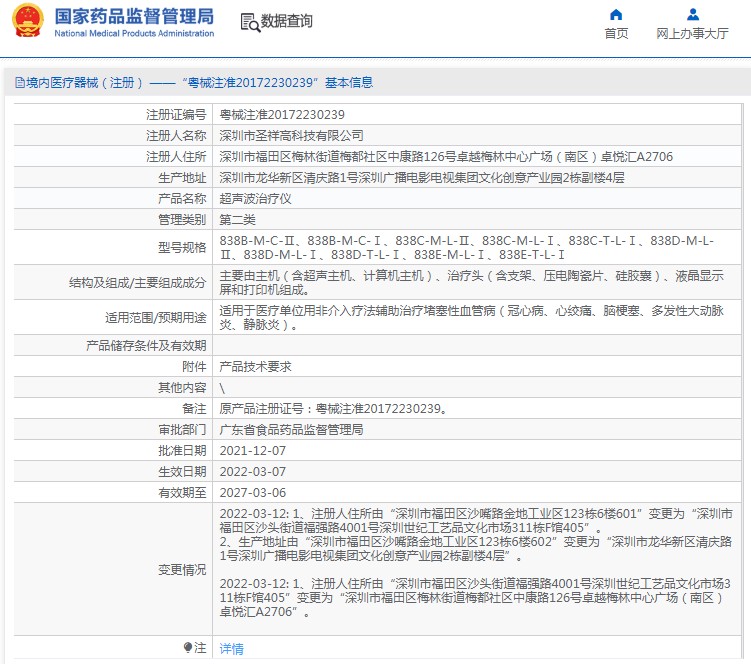
Task: Click the 批准日期 row label
Action: (182, 451)
